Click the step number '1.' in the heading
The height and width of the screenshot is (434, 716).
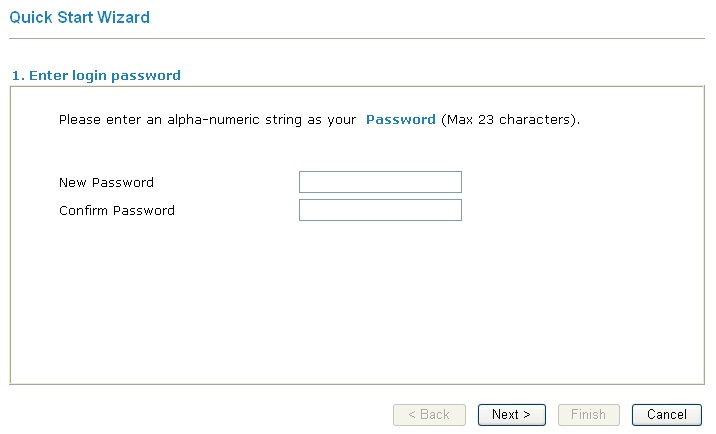click(x=17, y=75)
